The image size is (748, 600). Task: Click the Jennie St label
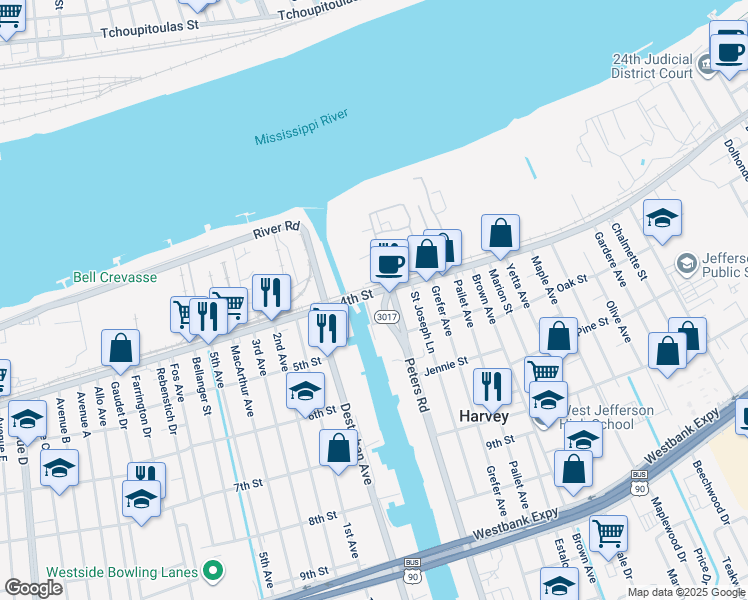tap(446, 366)
